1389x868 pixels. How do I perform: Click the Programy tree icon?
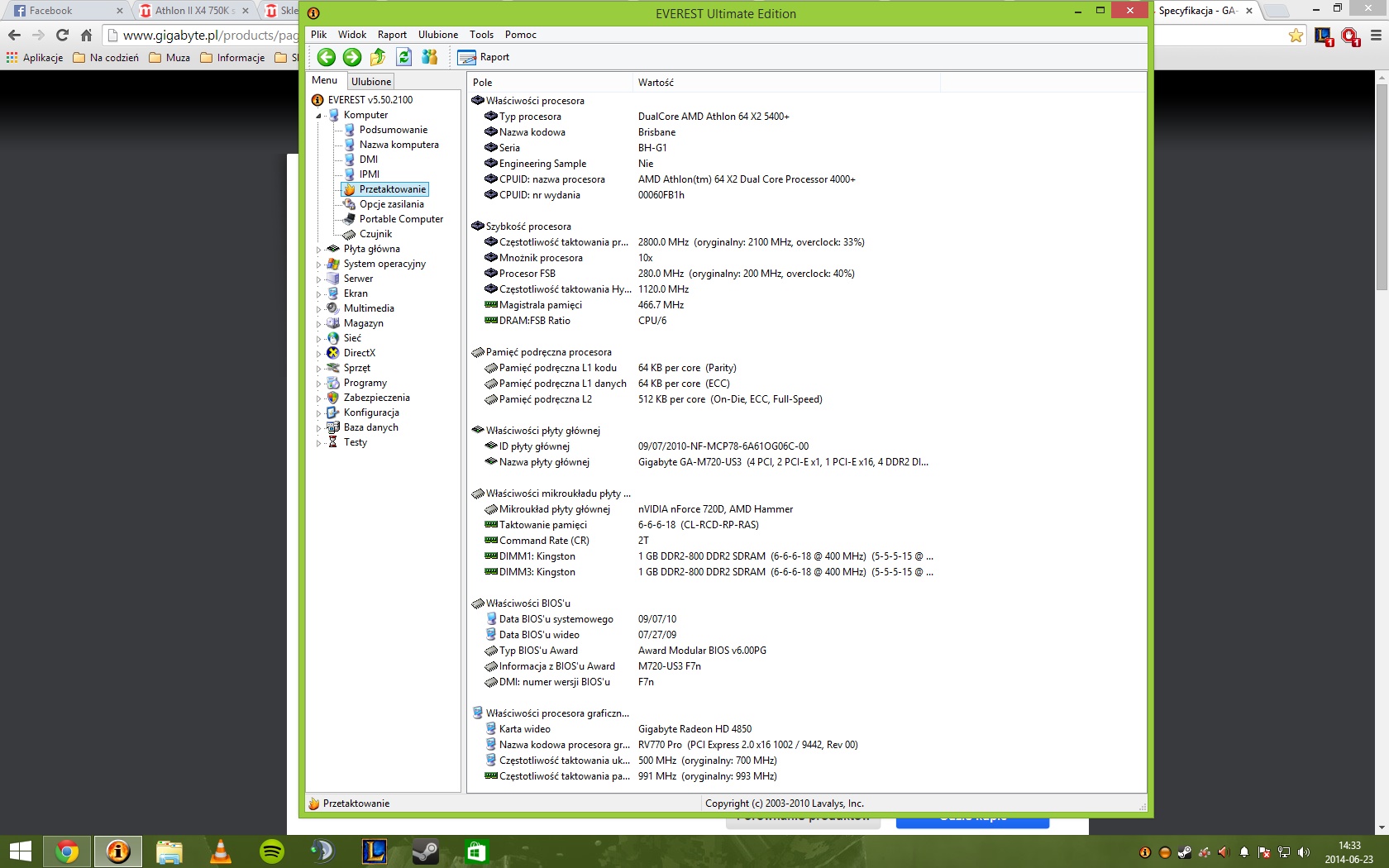click(333, 383)
